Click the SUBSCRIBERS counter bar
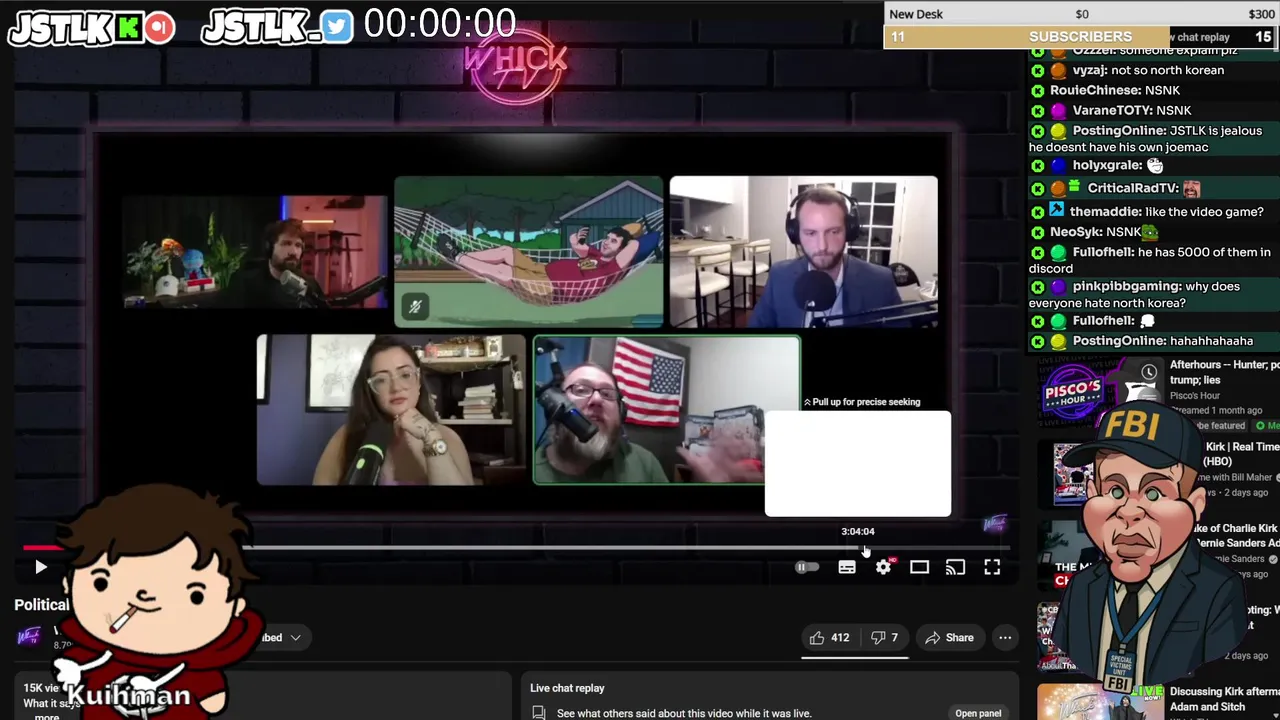 point(1081,37)
